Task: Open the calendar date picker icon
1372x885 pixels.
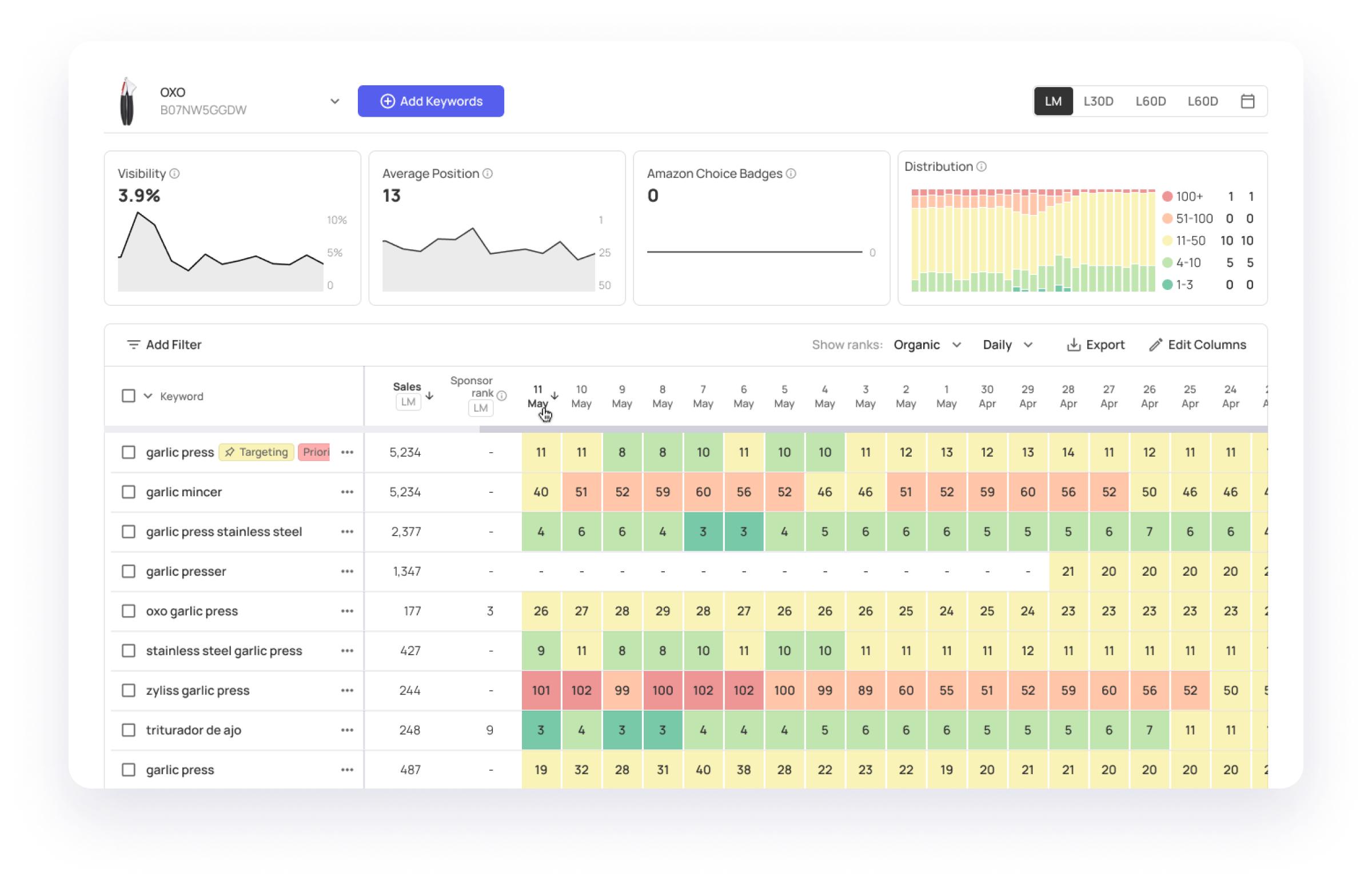Action: tap(1247, 101)
